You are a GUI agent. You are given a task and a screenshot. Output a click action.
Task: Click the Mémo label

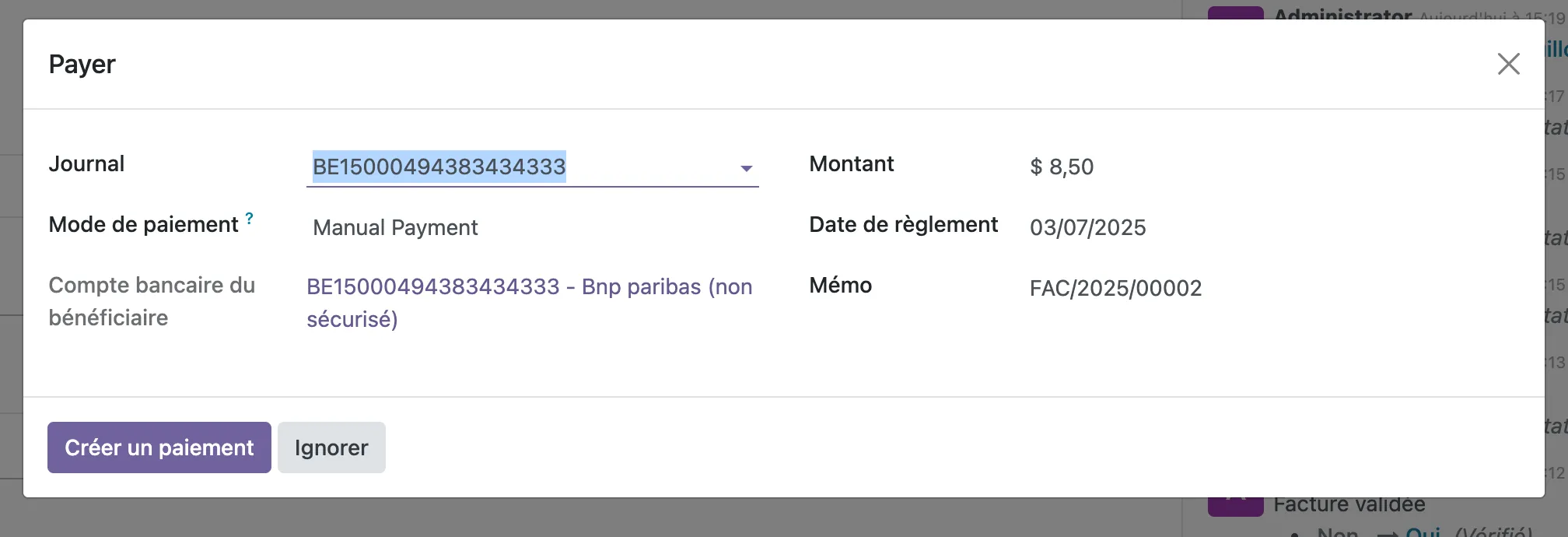(x=840, y=285)
